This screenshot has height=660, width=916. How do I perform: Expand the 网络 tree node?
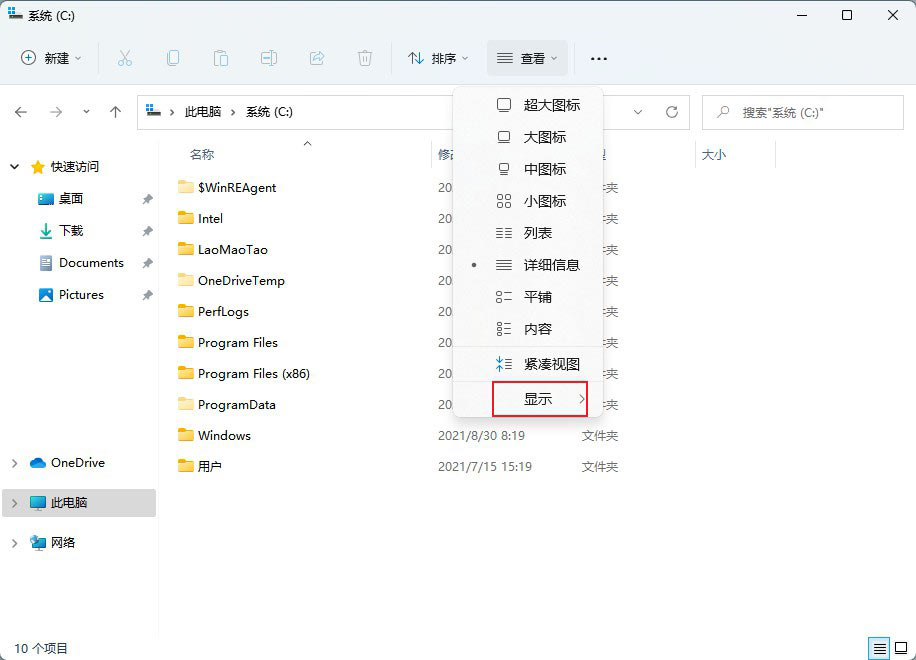point(15,543)
